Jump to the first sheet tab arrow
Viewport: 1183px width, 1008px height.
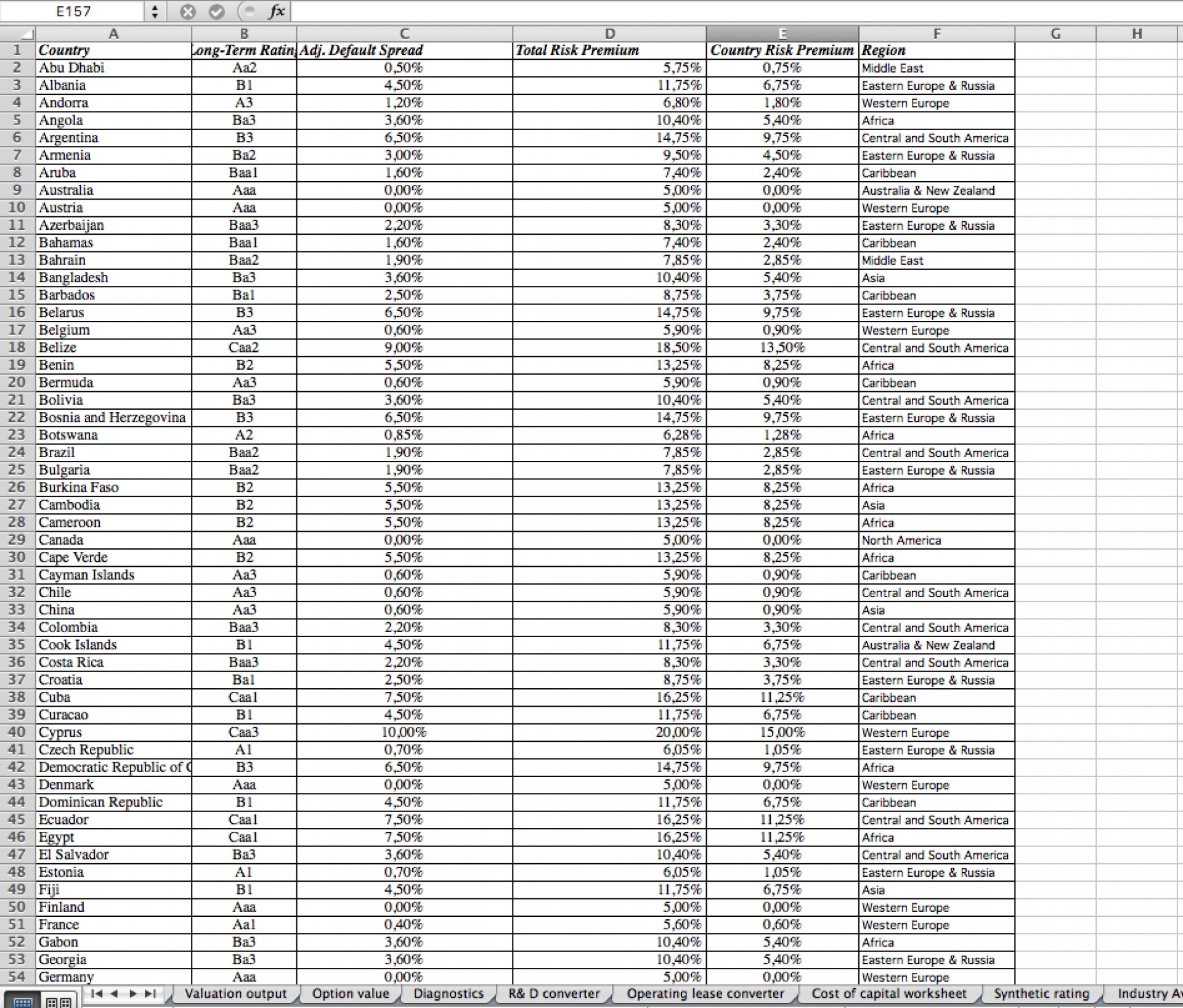click(97, 993)
